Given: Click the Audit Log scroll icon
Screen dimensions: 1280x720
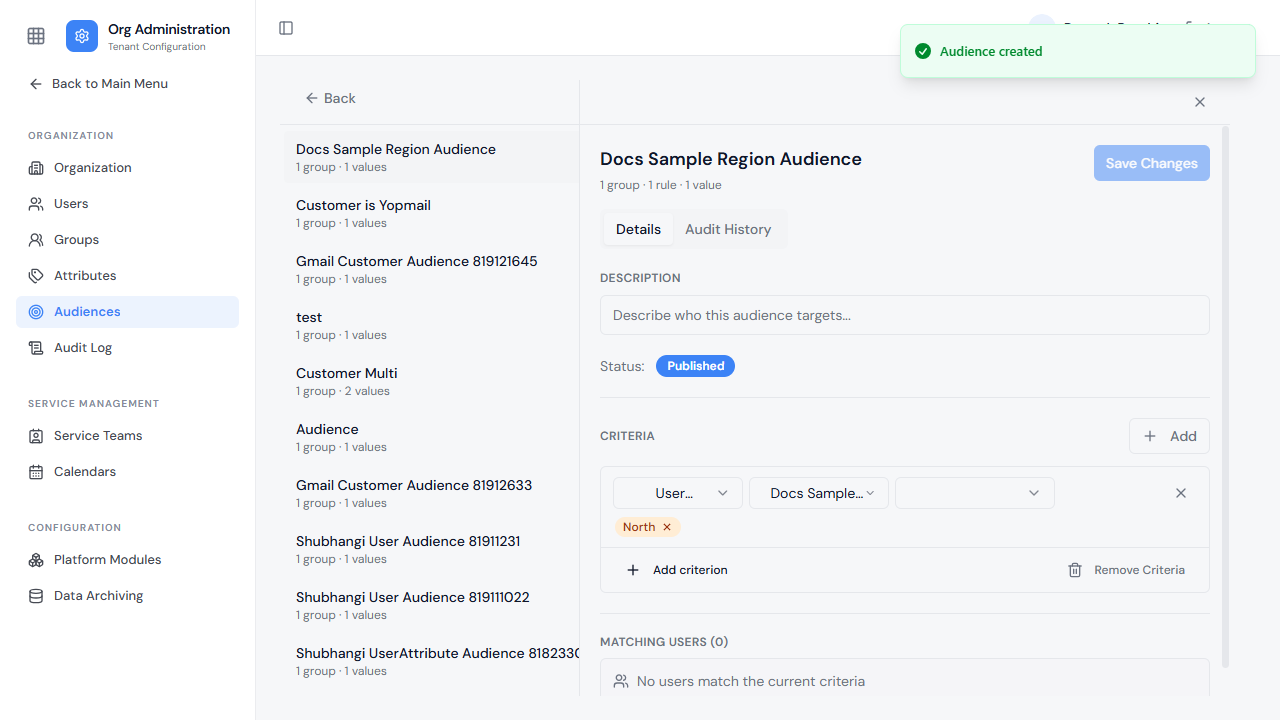Looking at the screenshot, I should click(x=36, y=348).
